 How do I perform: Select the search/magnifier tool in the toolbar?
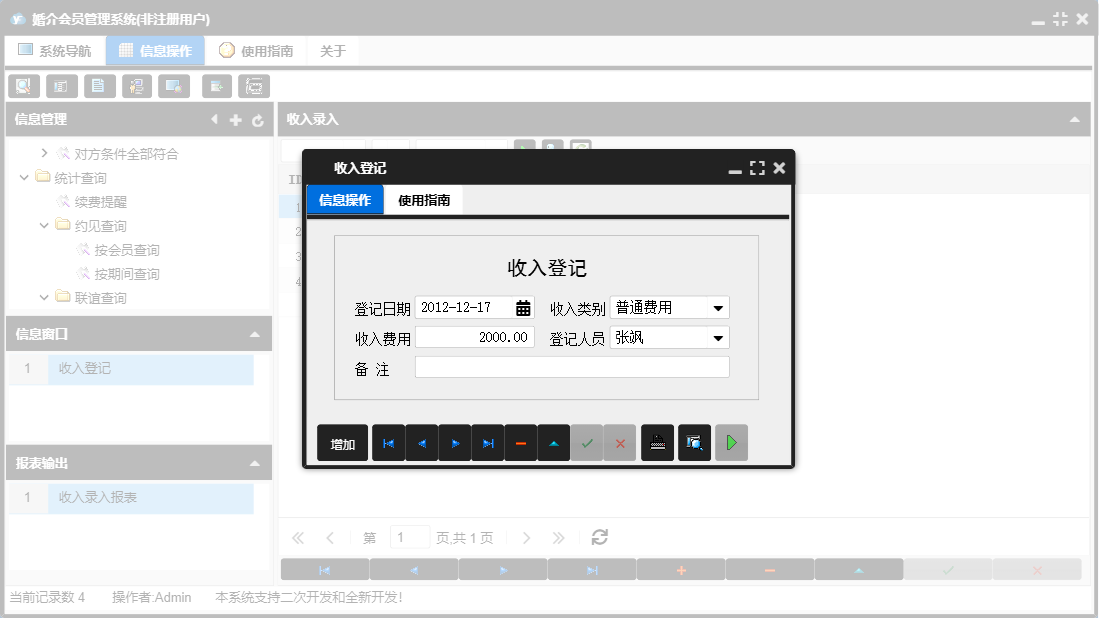pos(23,86)
